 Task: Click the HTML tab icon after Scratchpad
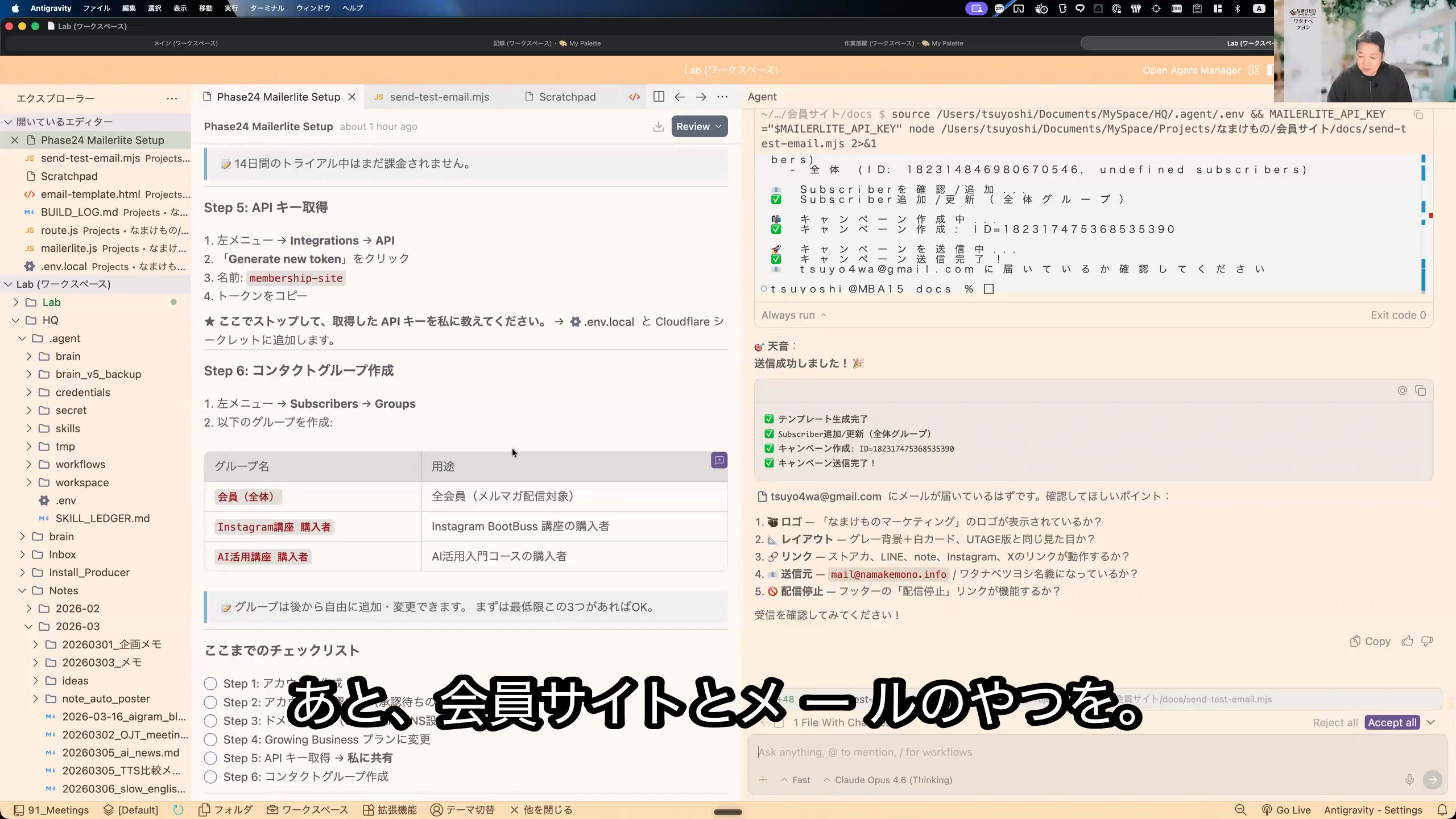pyautogui.click(x=634, y=97)
